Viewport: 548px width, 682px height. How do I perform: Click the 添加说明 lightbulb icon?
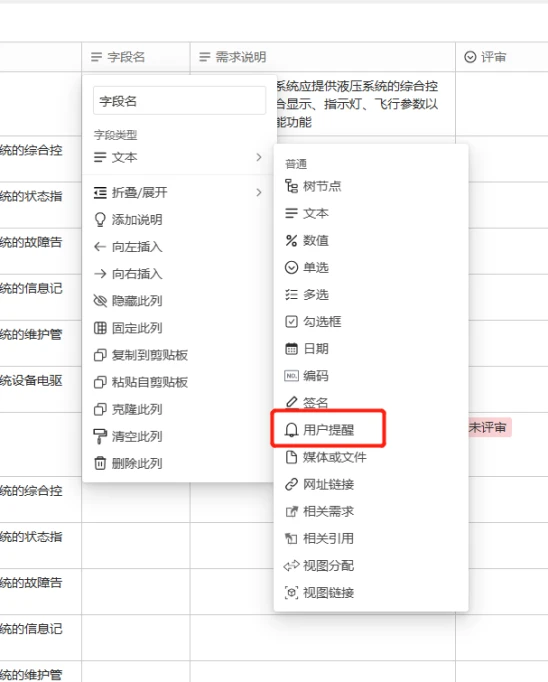point(100,220)
